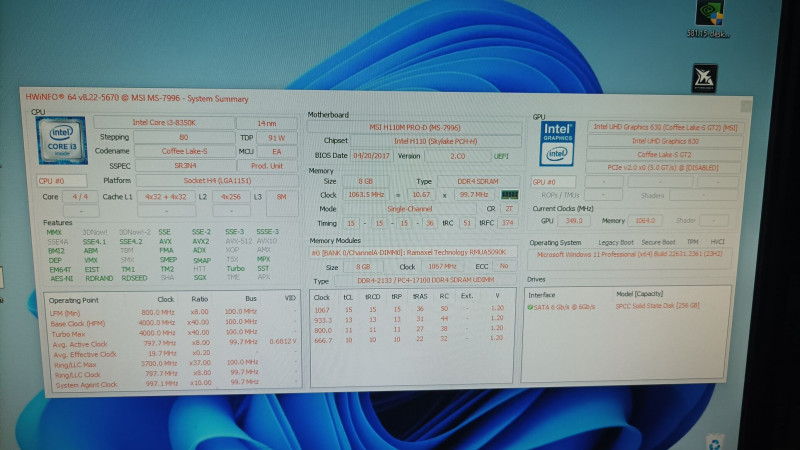Image resolution: width=800 pixels, height=450 pixels.
Task: Click the Legacy Boot indicator
Action: pyautogui.click(x=616, y=242)
